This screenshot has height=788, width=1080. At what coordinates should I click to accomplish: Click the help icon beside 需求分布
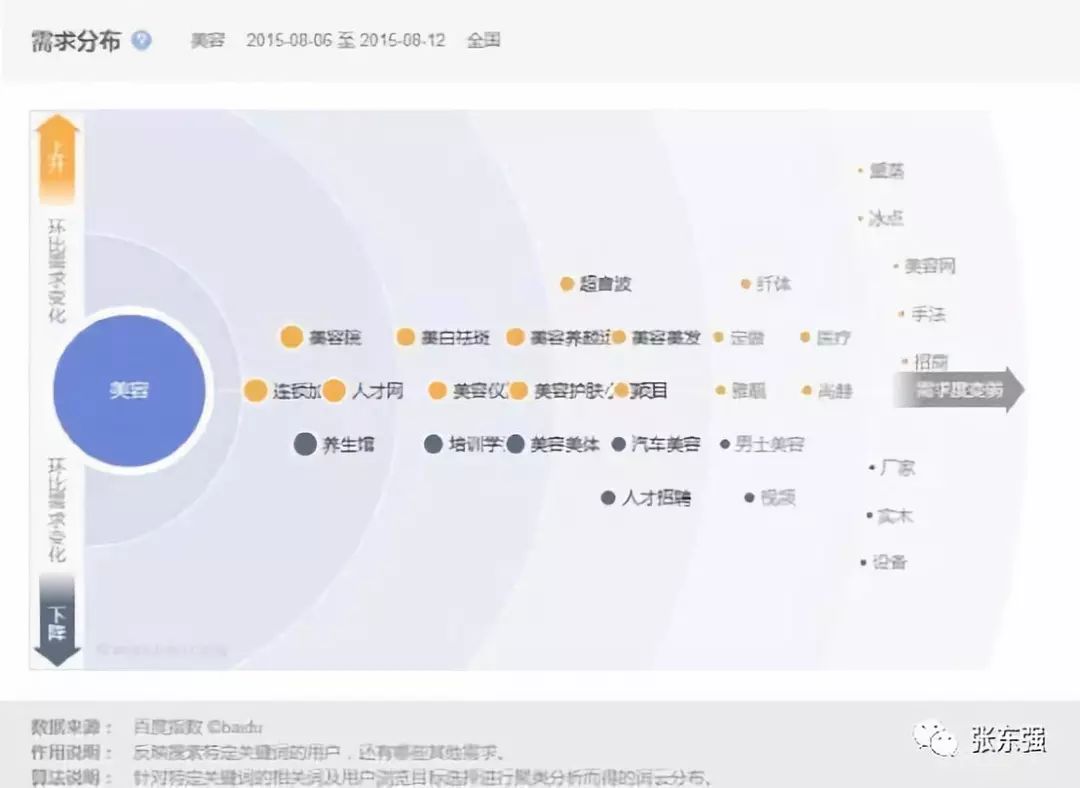click(x=141, y=40)
